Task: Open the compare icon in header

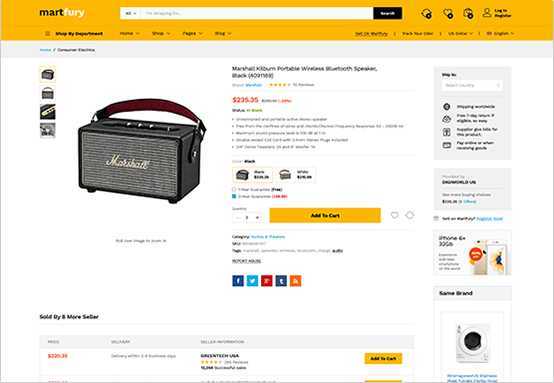Action: [426, 14]
